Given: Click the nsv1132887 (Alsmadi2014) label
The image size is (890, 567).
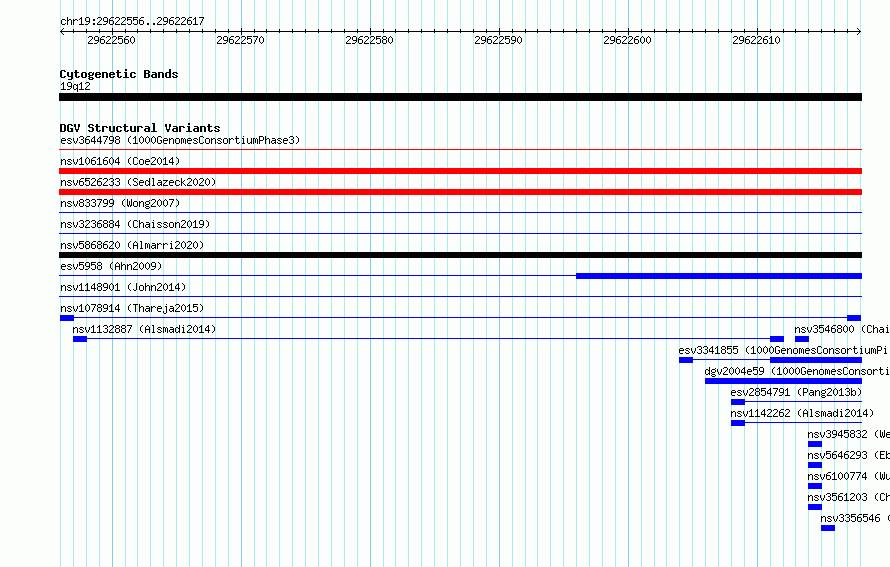Looking at the screenshot, I should pos(144,329).
